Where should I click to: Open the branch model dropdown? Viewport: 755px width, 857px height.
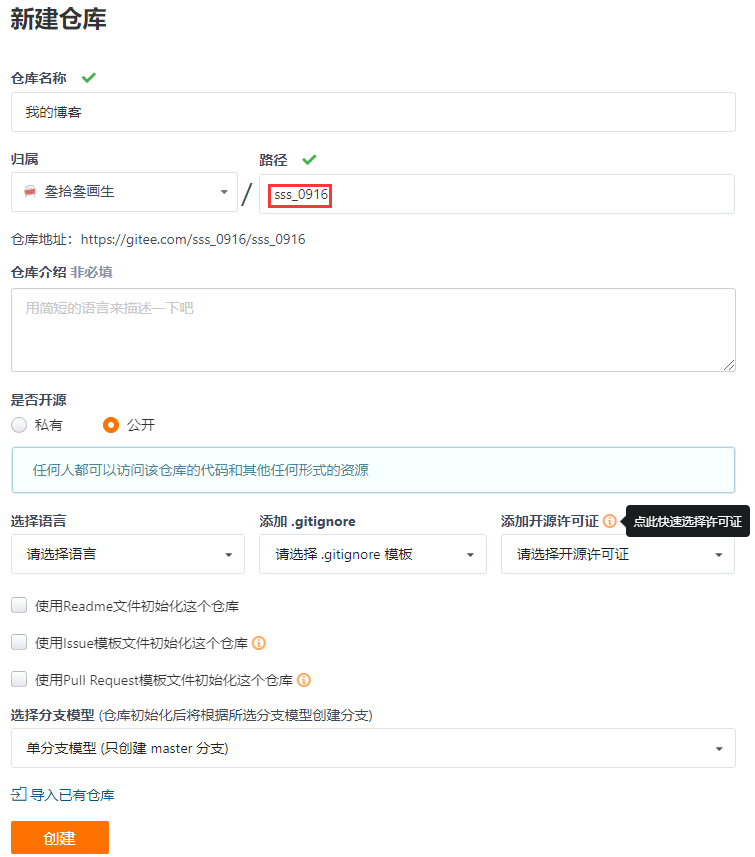pyautogui.click(x=373, y=748)
